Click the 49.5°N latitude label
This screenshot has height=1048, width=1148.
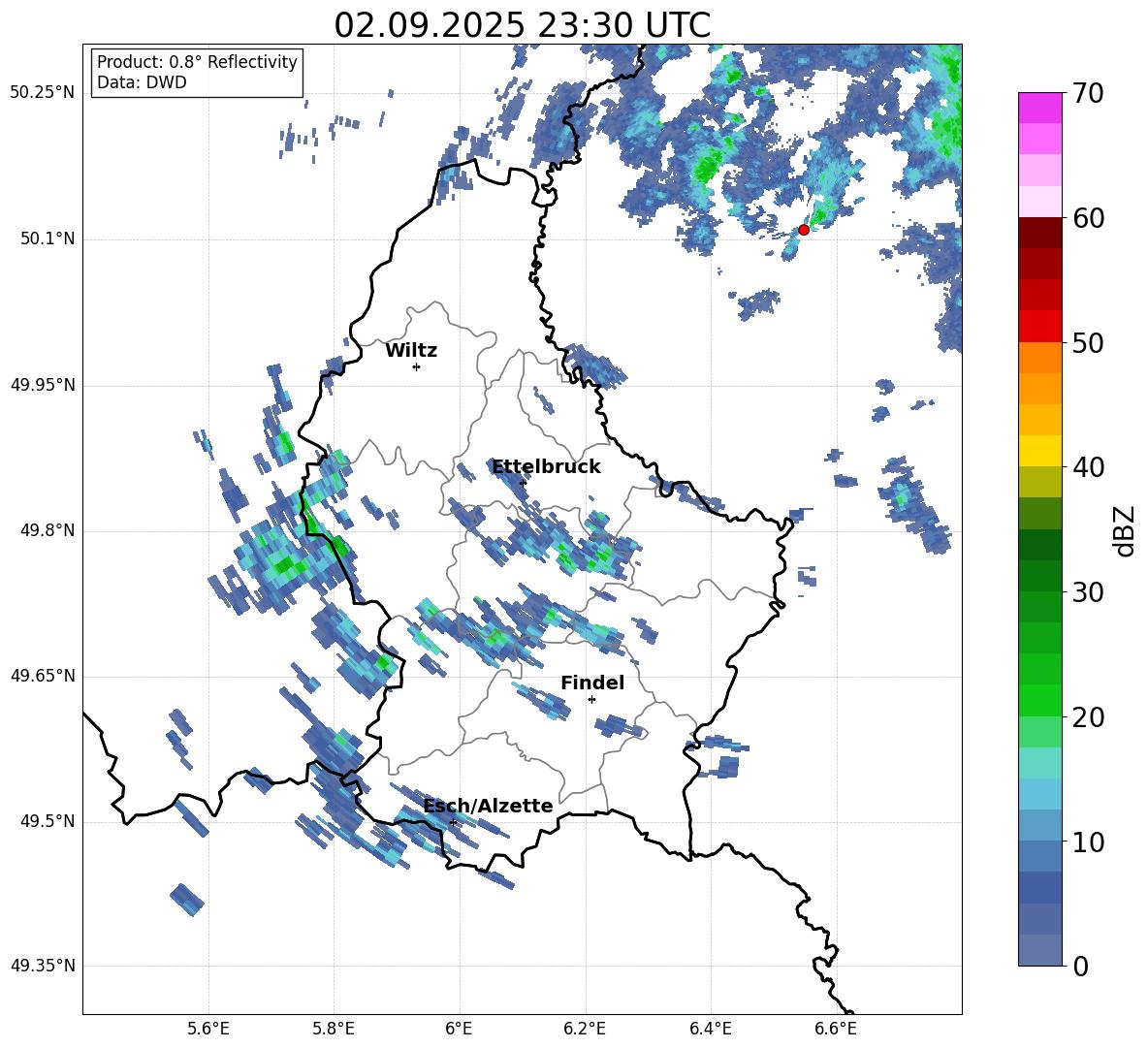click(x=48, y=821)
